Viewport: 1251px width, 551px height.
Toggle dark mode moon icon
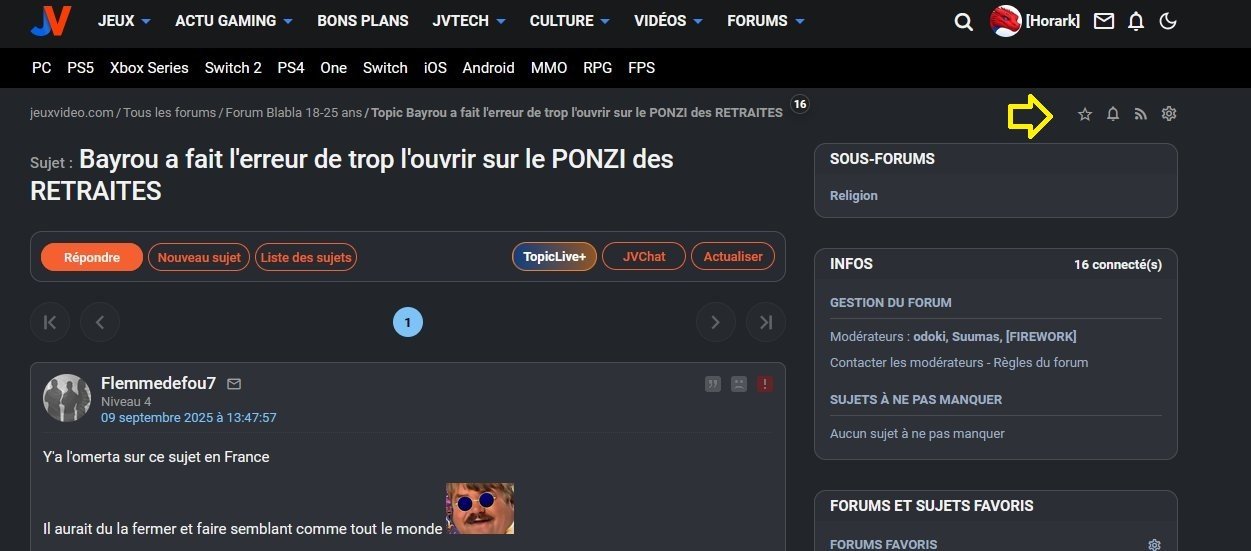click(x=1168, y=21)
